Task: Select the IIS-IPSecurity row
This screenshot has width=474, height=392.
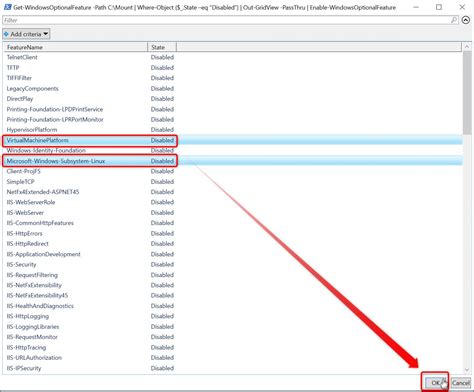Action: click(x=233, y=368)
